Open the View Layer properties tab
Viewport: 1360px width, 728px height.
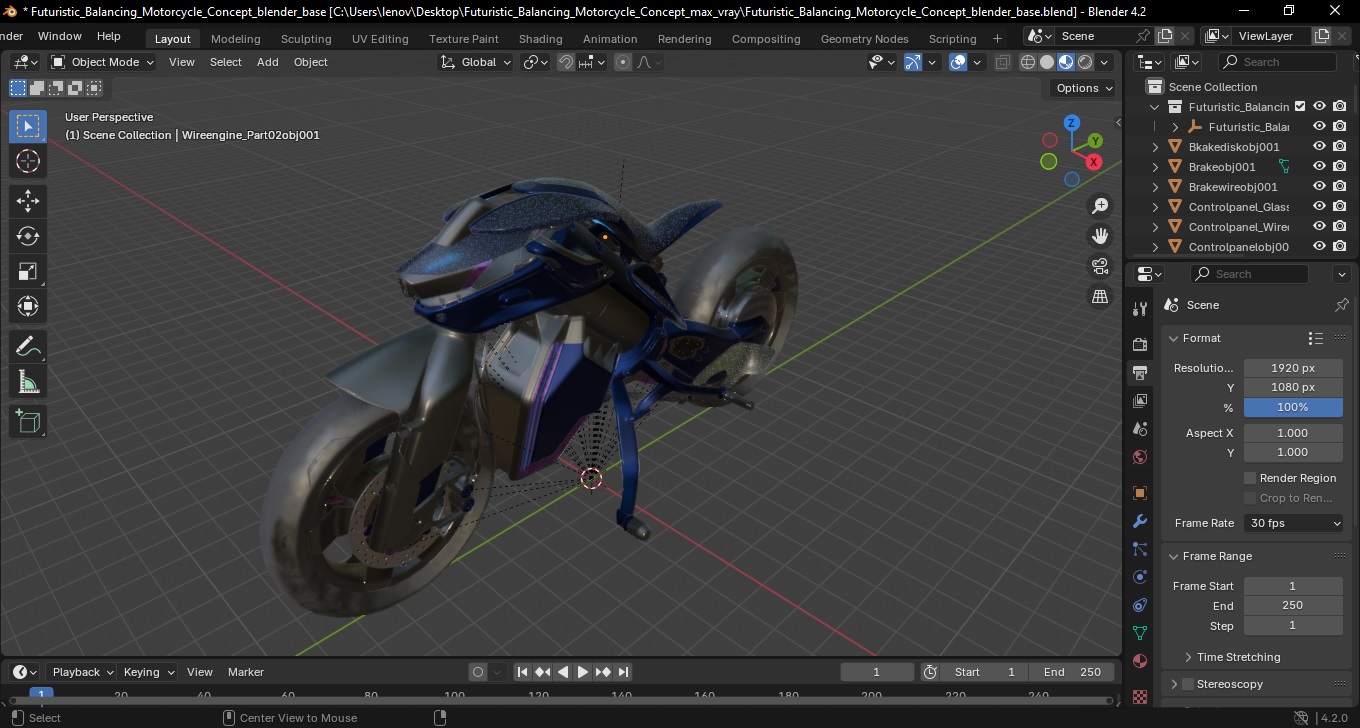point(1140,401)
